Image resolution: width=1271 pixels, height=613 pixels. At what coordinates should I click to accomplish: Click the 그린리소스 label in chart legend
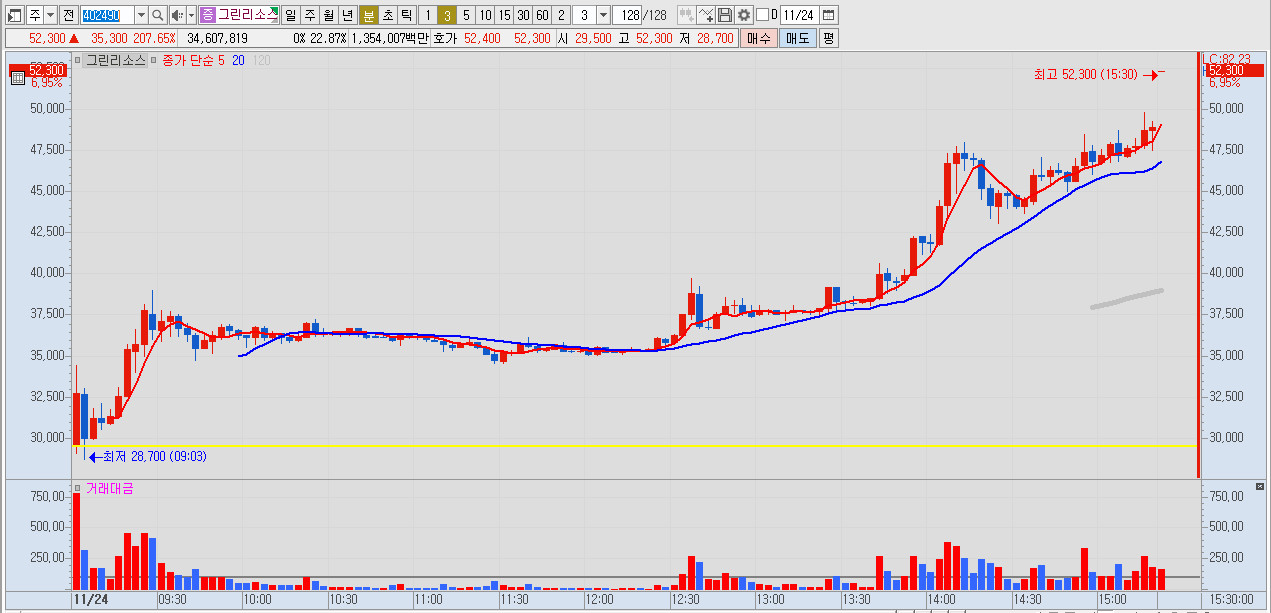(x=115, y=60)
